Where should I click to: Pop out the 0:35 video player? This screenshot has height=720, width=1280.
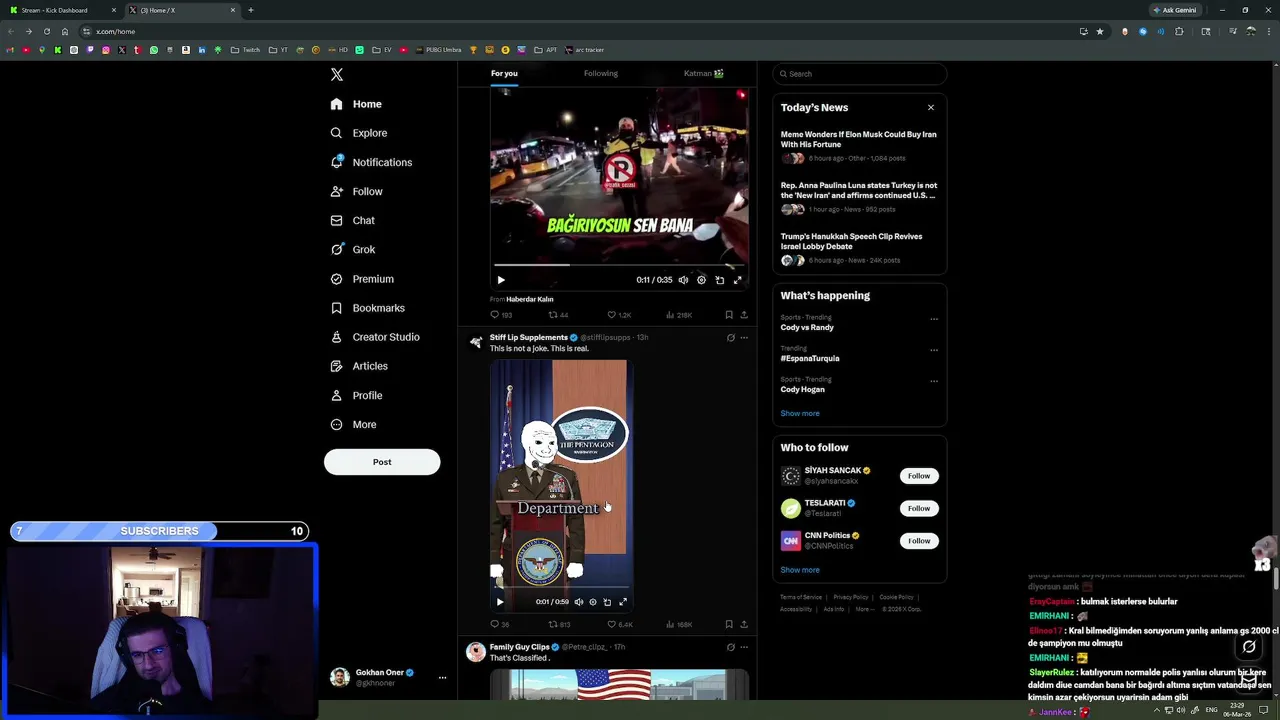(719, 280)
